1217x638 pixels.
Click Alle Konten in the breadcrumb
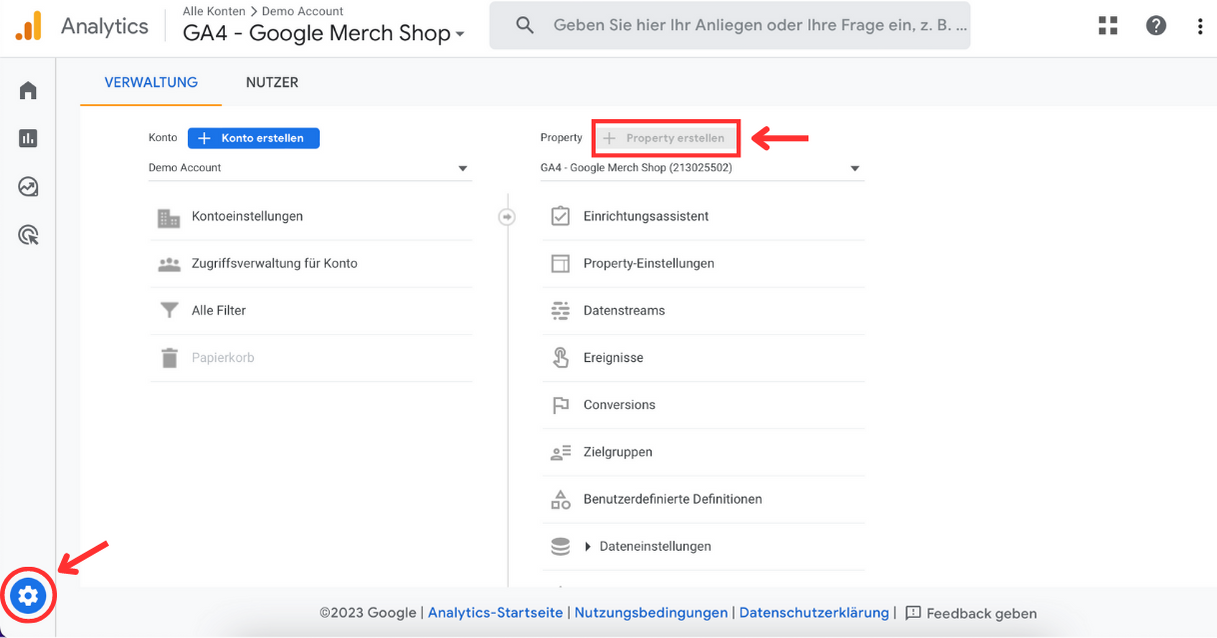coord(214,11)
